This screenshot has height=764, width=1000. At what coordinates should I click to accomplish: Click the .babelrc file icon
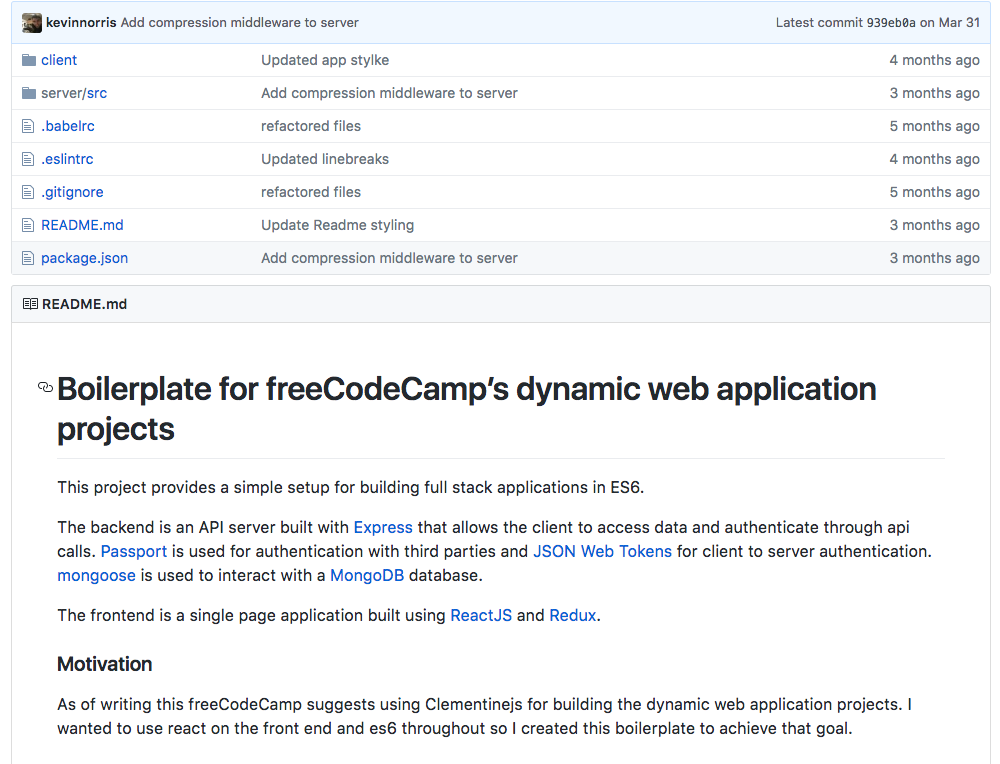[28, 126]
